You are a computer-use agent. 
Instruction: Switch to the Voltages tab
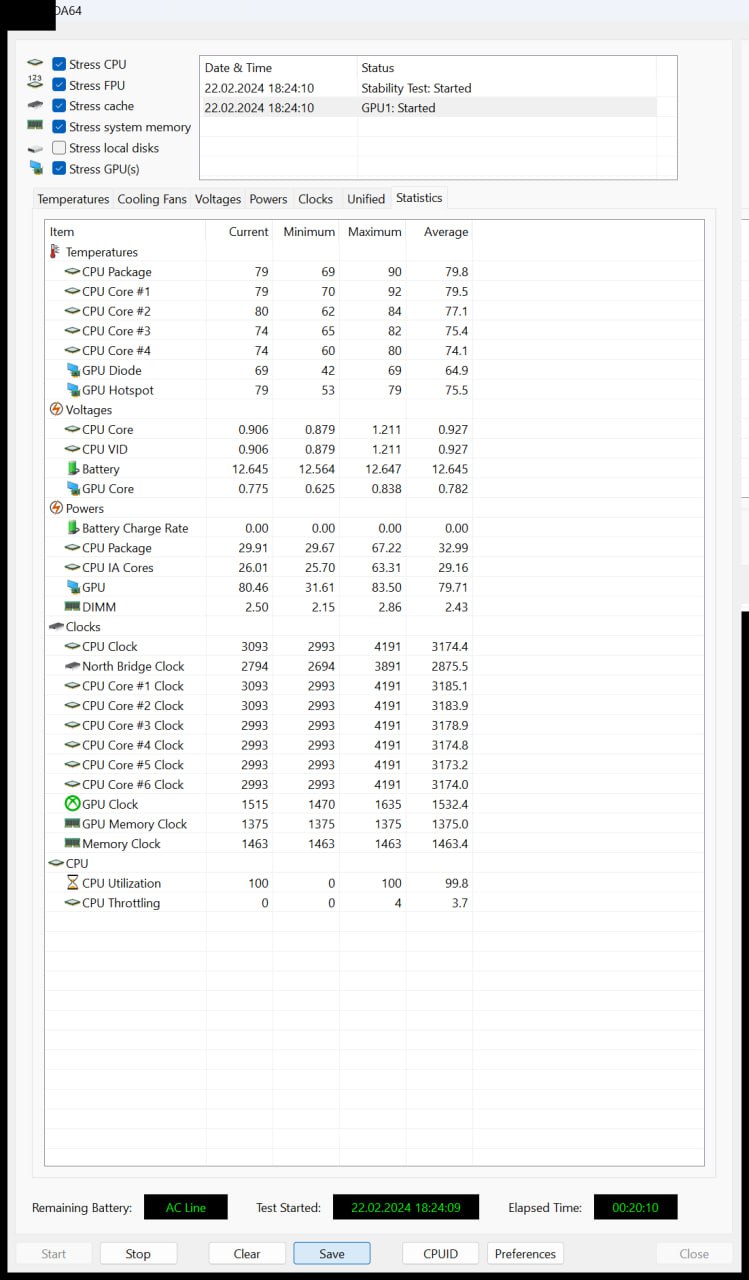218,199
